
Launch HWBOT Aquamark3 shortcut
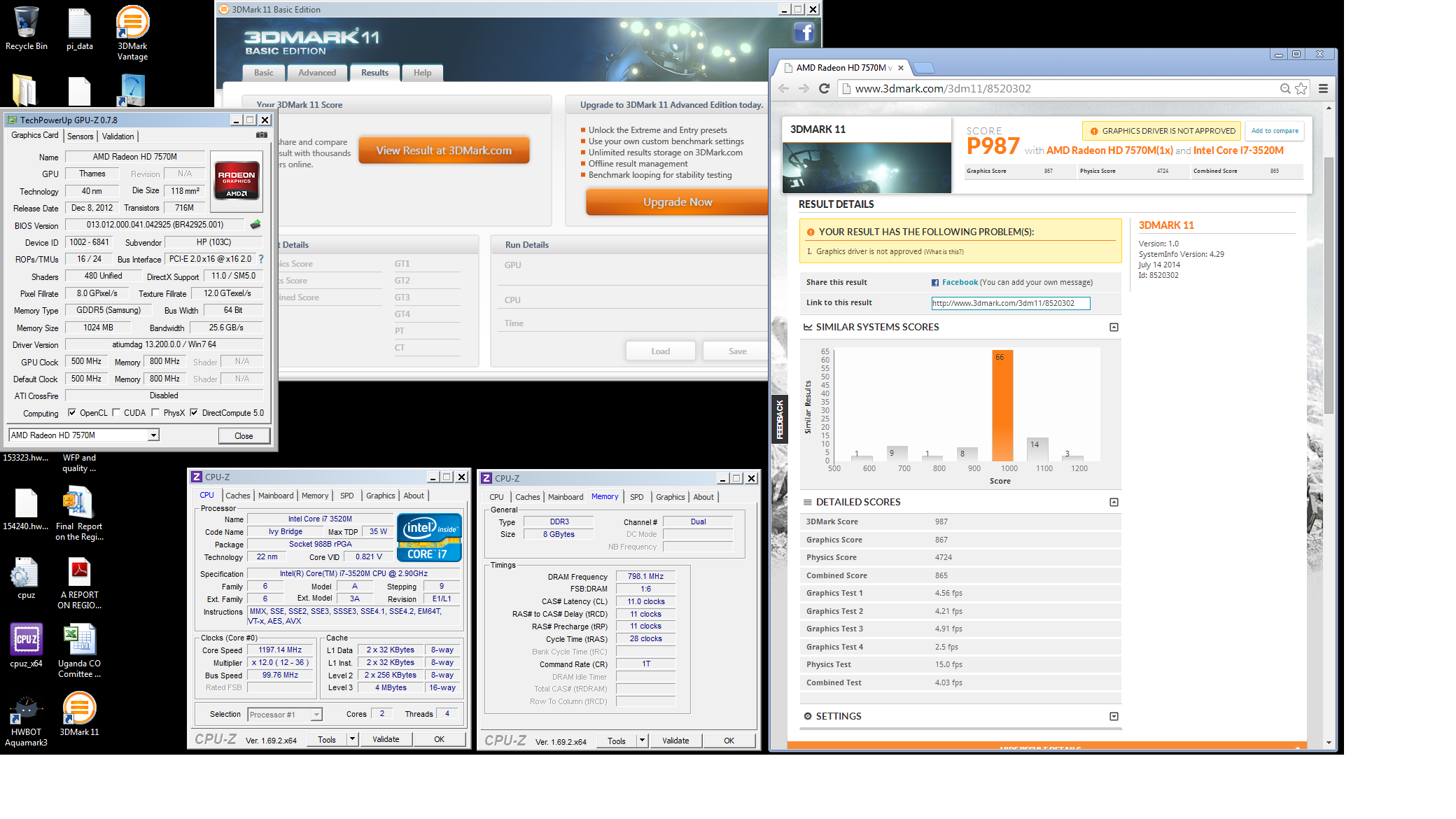click(x=26, y=720)
